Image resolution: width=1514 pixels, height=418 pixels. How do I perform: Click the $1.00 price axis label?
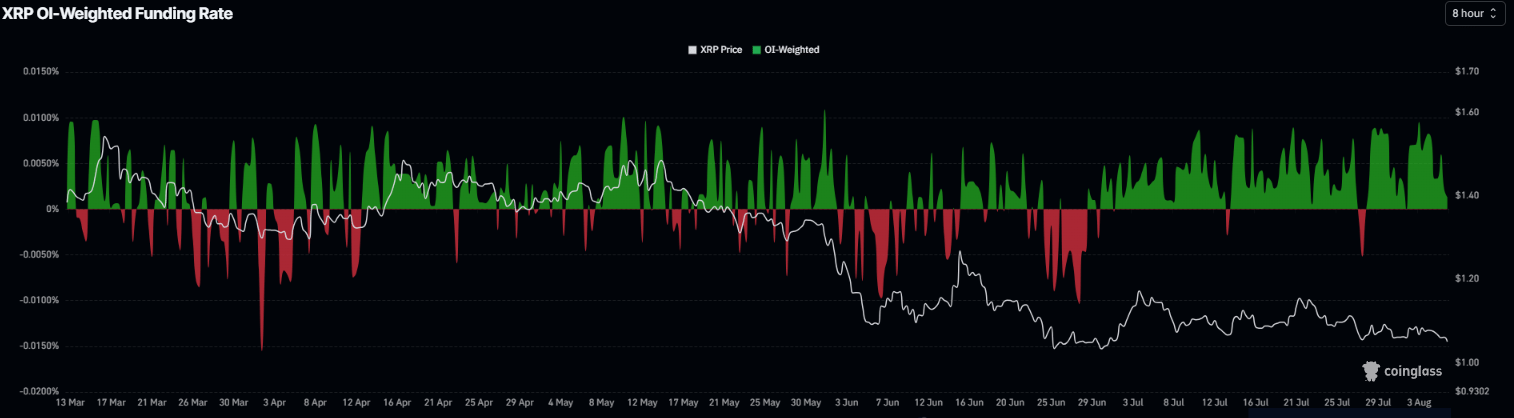coord(1468,362)
